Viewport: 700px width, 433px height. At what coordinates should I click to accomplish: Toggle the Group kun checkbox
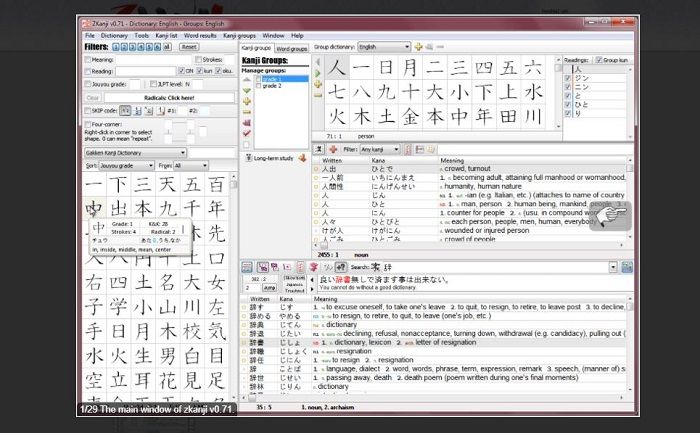click(x=599, y=60)
